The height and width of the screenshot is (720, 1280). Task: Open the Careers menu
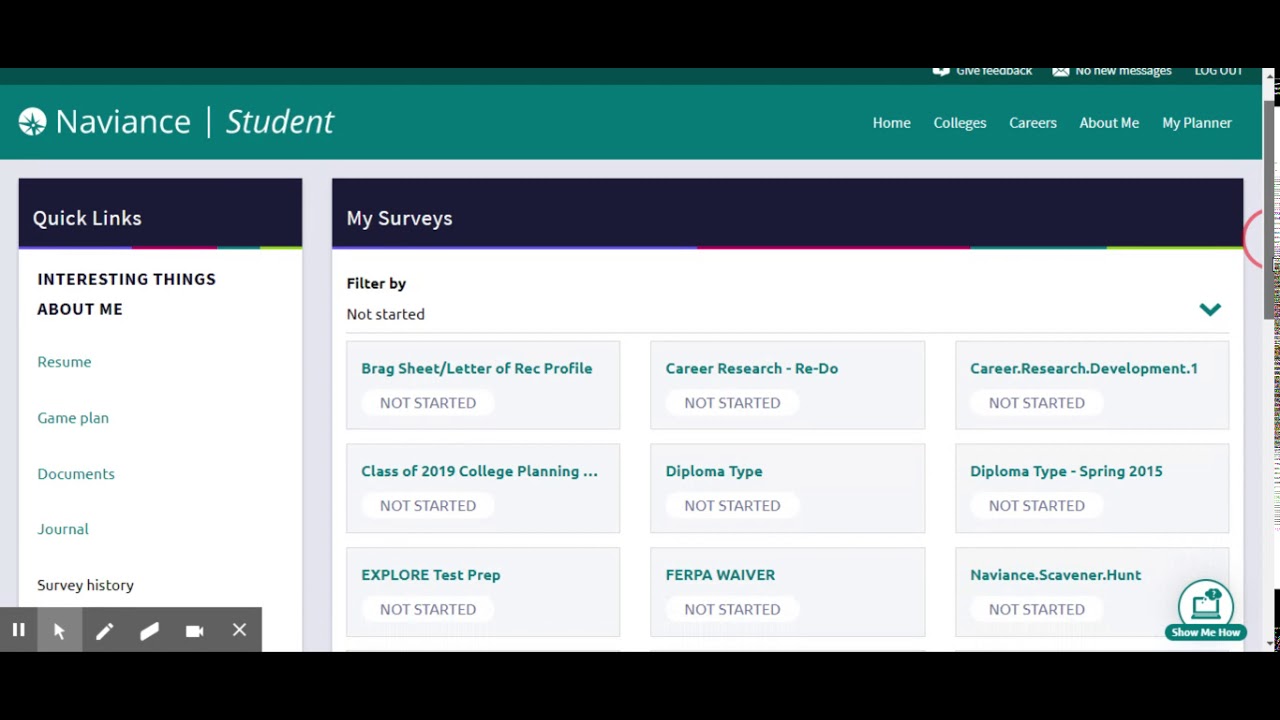[1032, 123]
